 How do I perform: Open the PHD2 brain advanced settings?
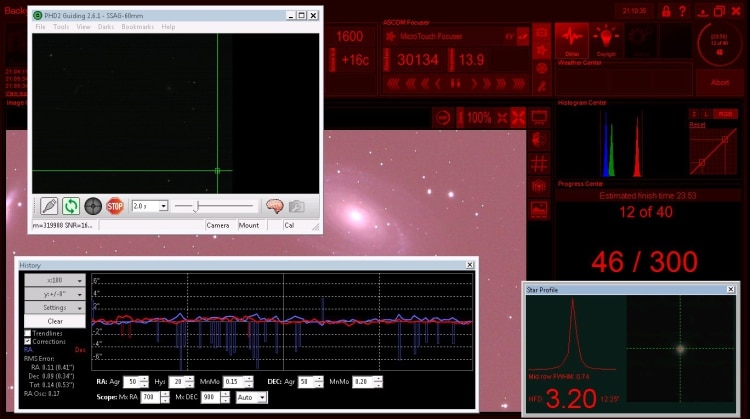[x=275, y=206]
